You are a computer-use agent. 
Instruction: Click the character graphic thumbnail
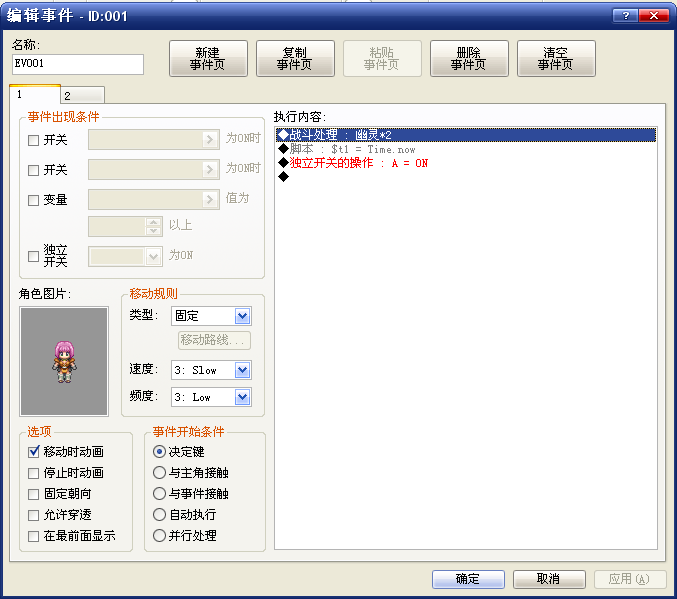click(x=64, y=361)
